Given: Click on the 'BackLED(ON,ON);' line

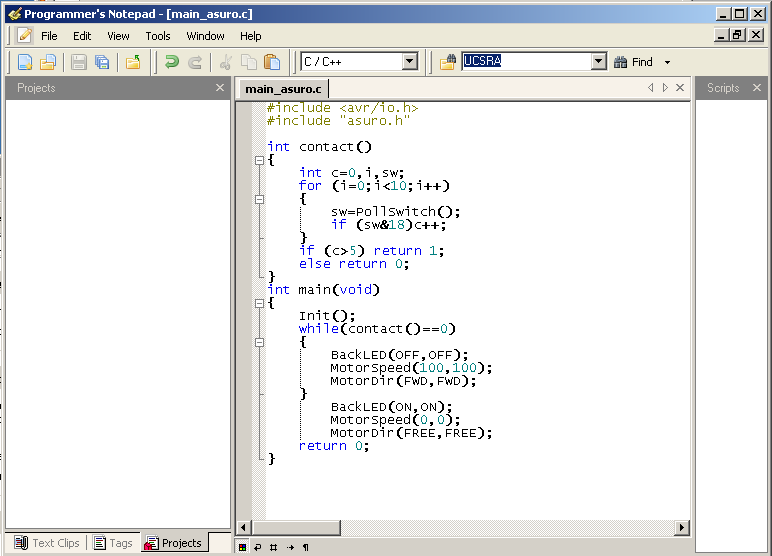Looking at the screenshot, I should (x=391, y=407).
